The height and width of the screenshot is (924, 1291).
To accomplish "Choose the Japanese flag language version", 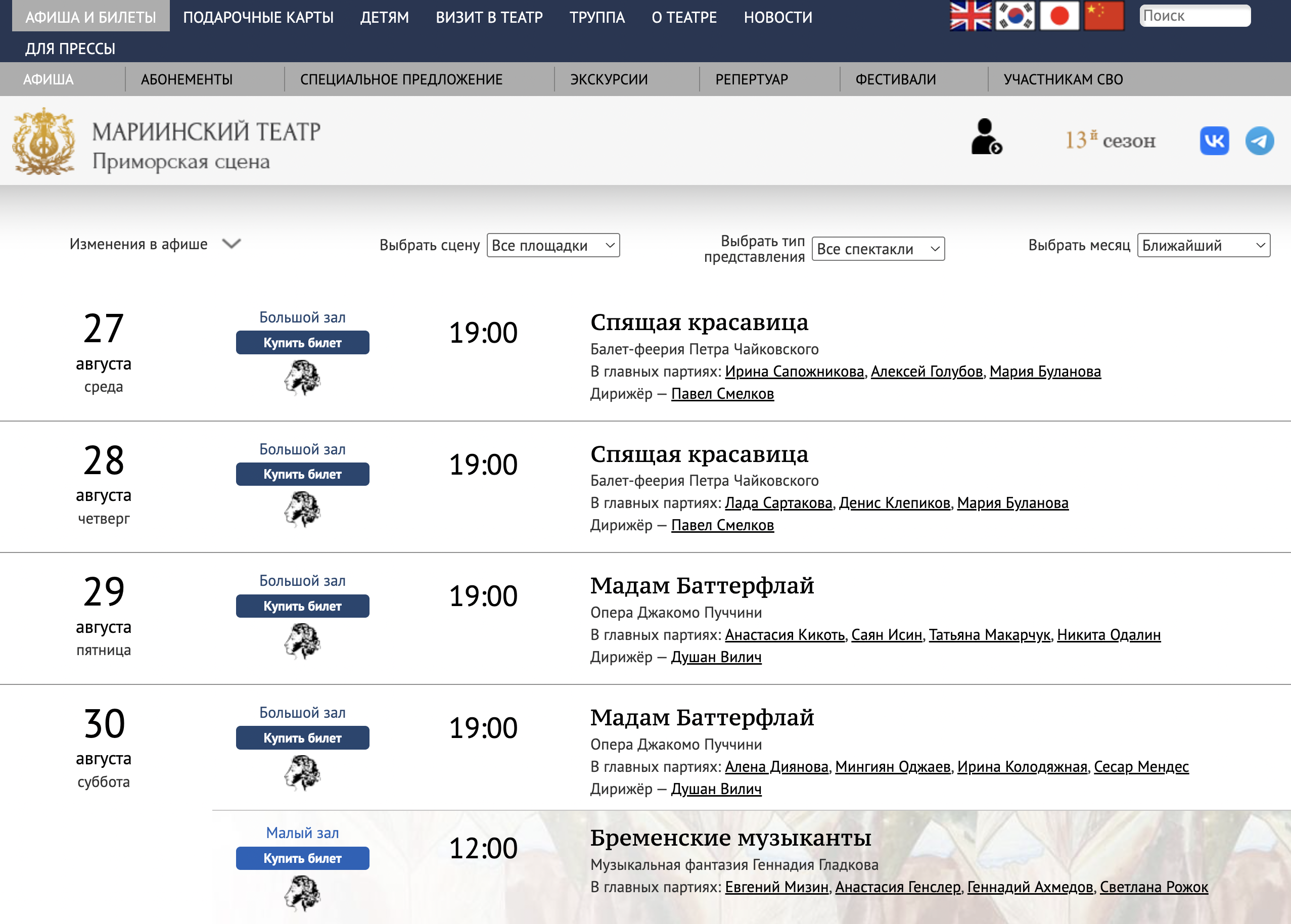I will [x=1059, y=16].
